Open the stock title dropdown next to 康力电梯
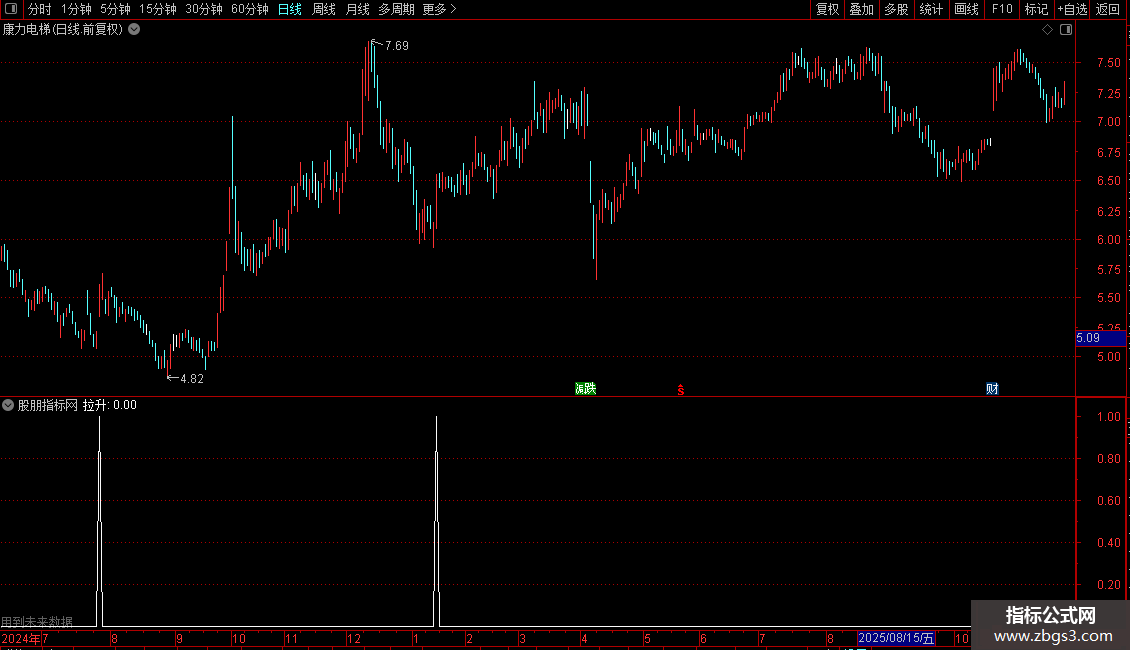Image resolution: width=1130 pixels, height=650 pixels. click(x=134, y=30)
